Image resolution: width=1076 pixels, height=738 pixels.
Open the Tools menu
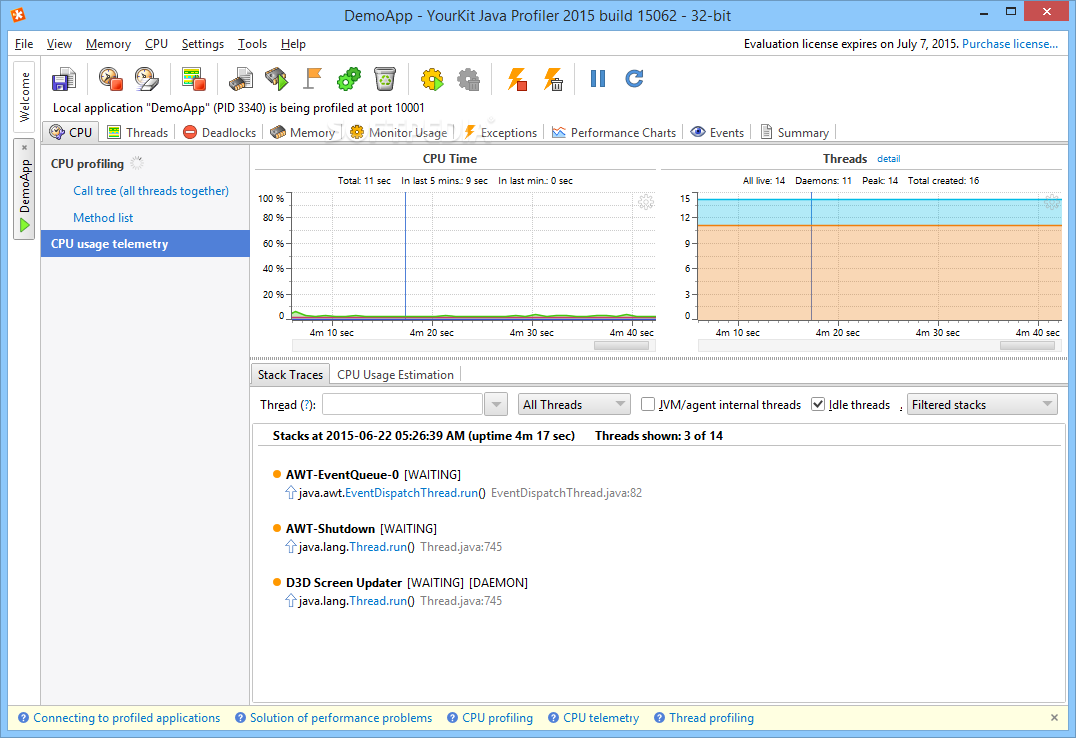click(x=253, y=44)
